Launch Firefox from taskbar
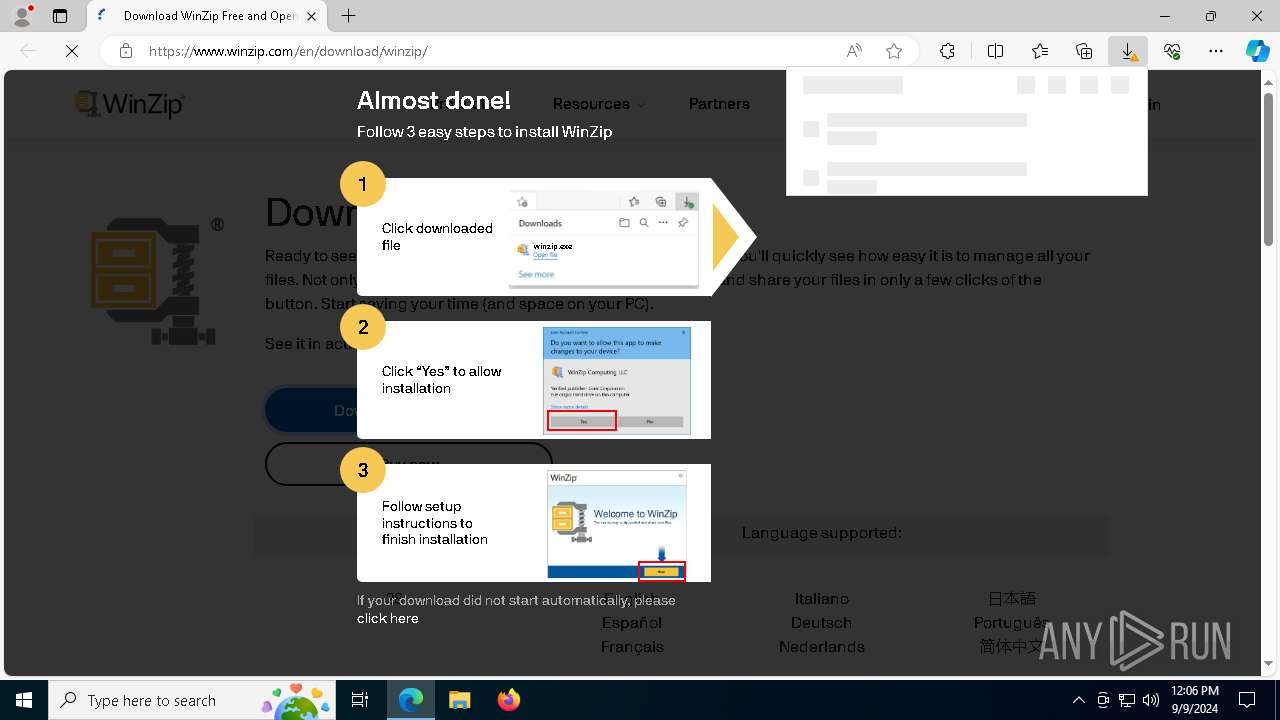1280x720 pixels. pos(508,700)
